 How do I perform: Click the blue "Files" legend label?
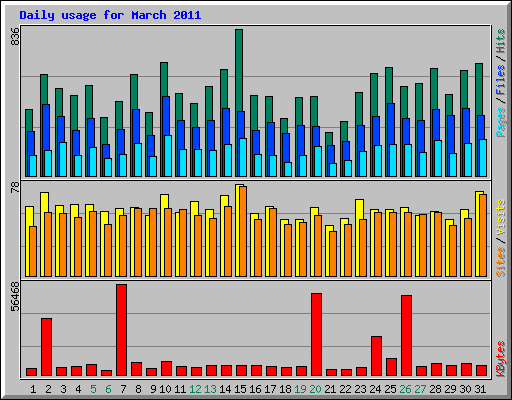(501, 80)
